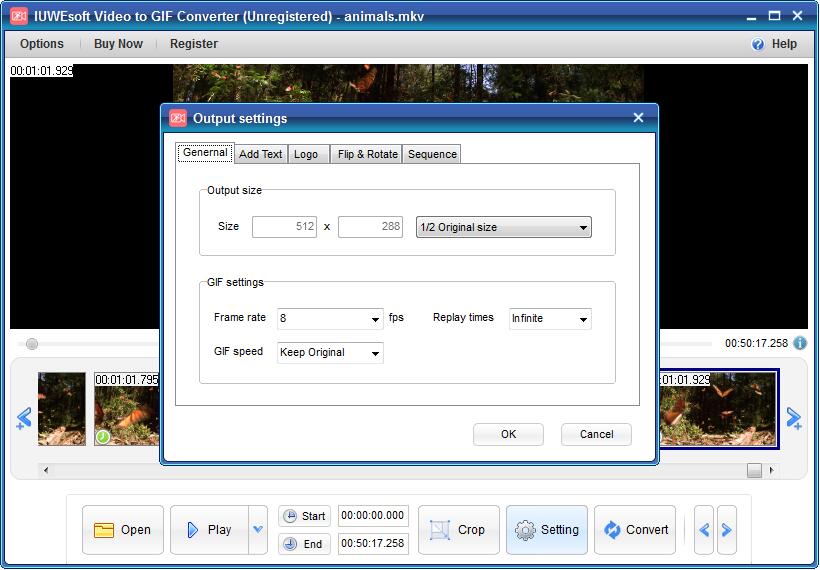Click Cancel in Output settings dialog

coord(596,435)
